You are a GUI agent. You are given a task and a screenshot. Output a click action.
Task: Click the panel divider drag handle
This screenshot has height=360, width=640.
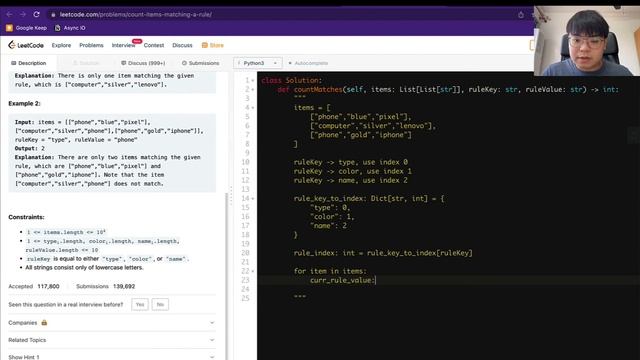pyautogui.click(x=231, y=196)
